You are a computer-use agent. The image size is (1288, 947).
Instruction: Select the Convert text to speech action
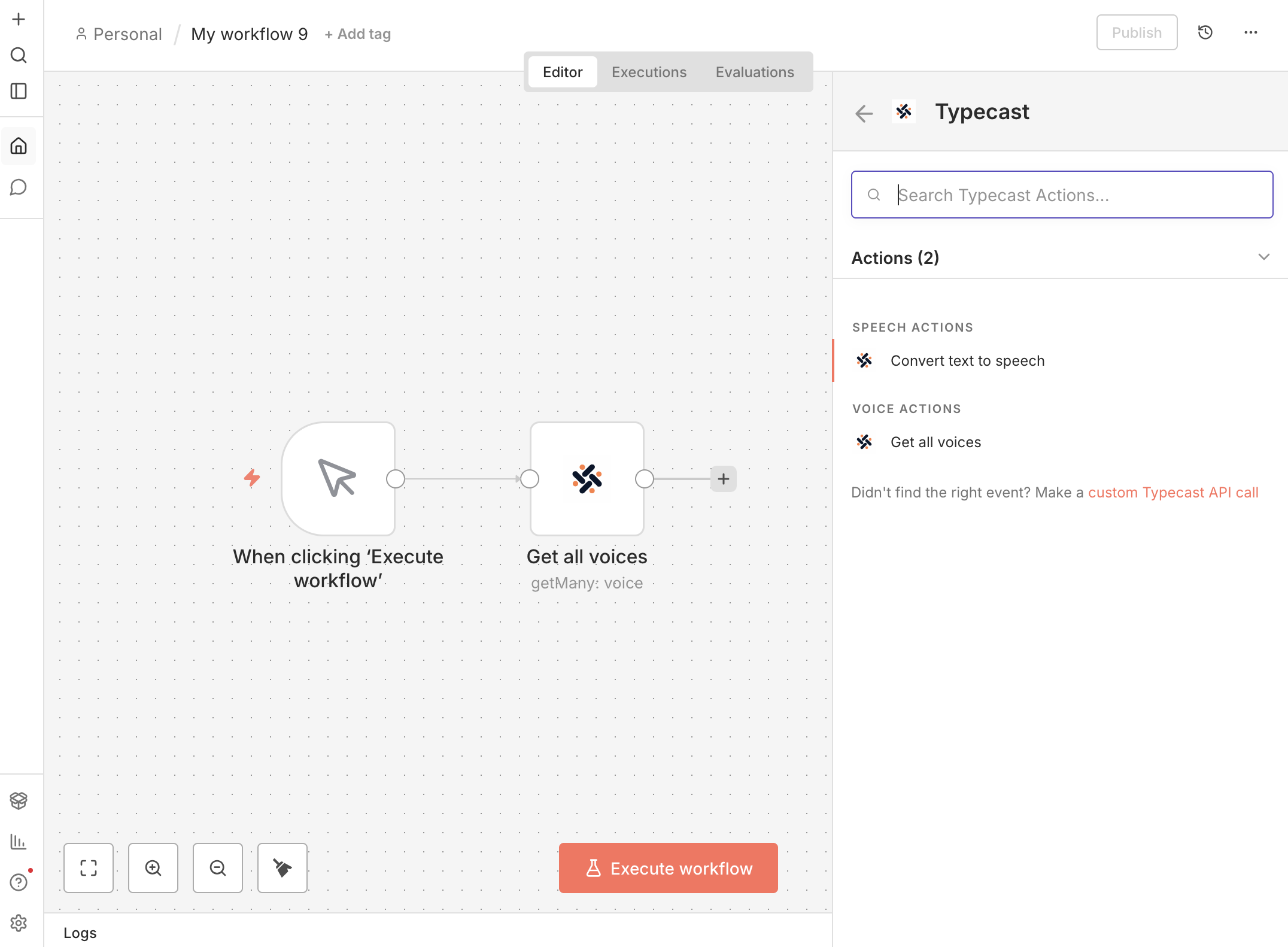tap(967, 360)
